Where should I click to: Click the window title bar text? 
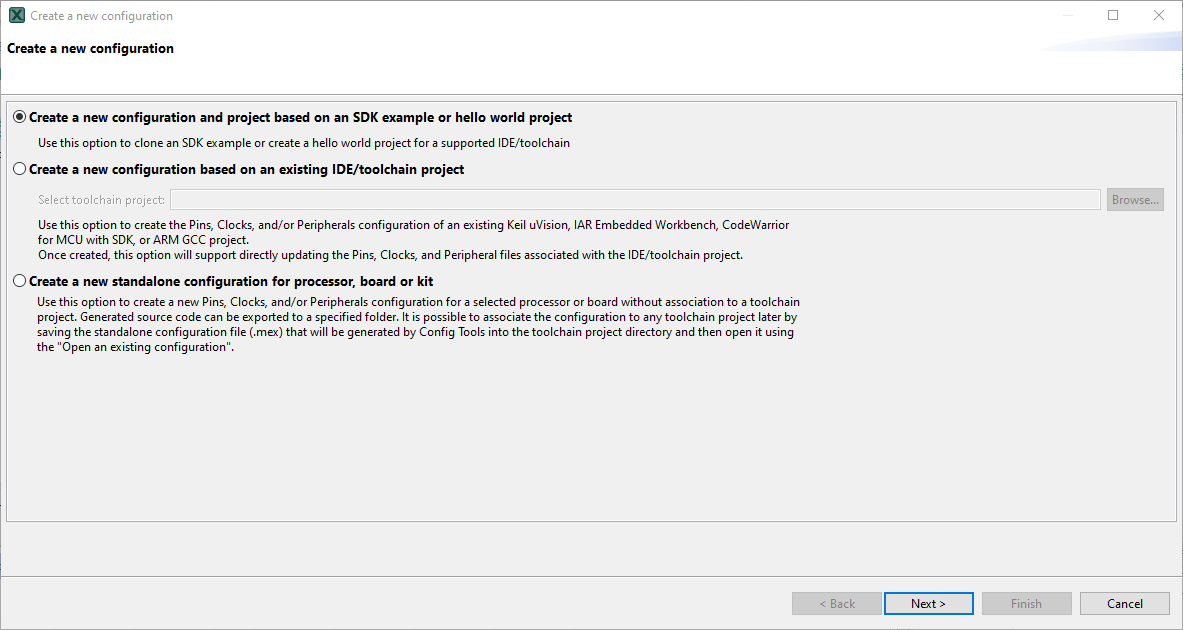(x=102, y=16)
